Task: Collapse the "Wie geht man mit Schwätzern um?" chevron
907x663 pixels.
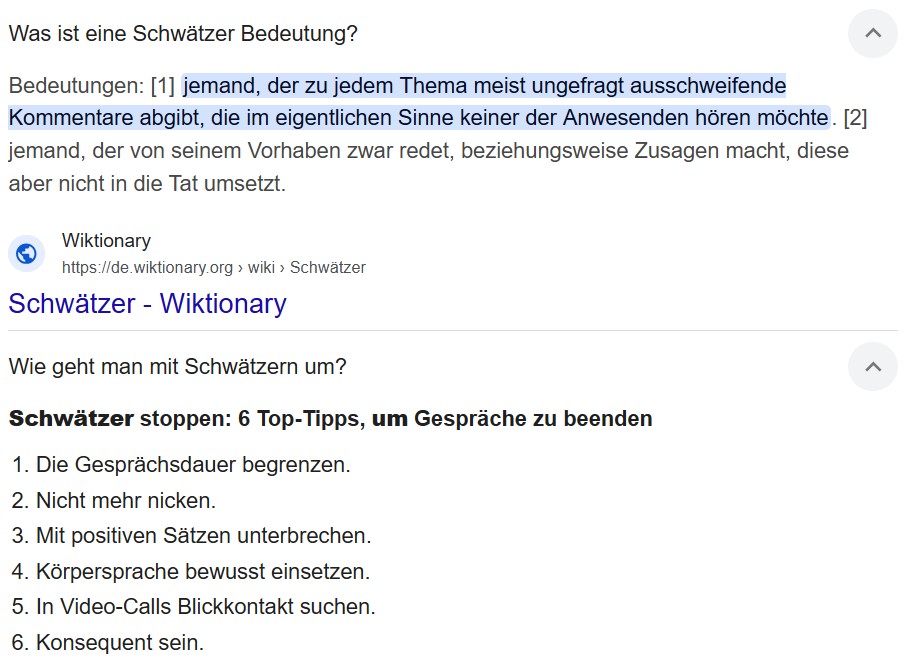Action: (x=872, y=367)
